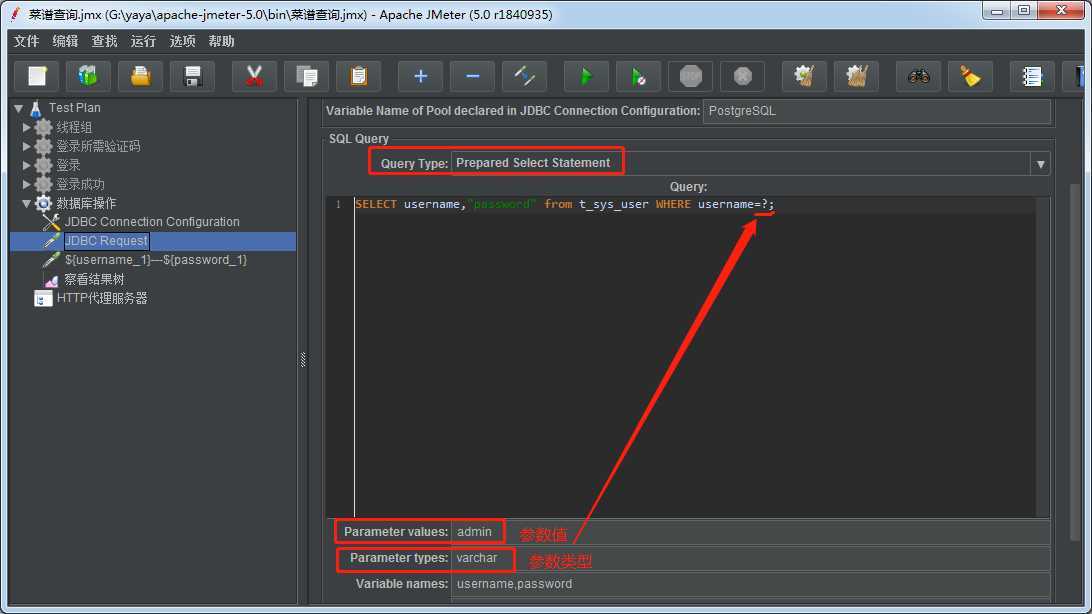Click the Shutdown test icon
Screen dimensions: 1092x614
(x=742, y=76)
